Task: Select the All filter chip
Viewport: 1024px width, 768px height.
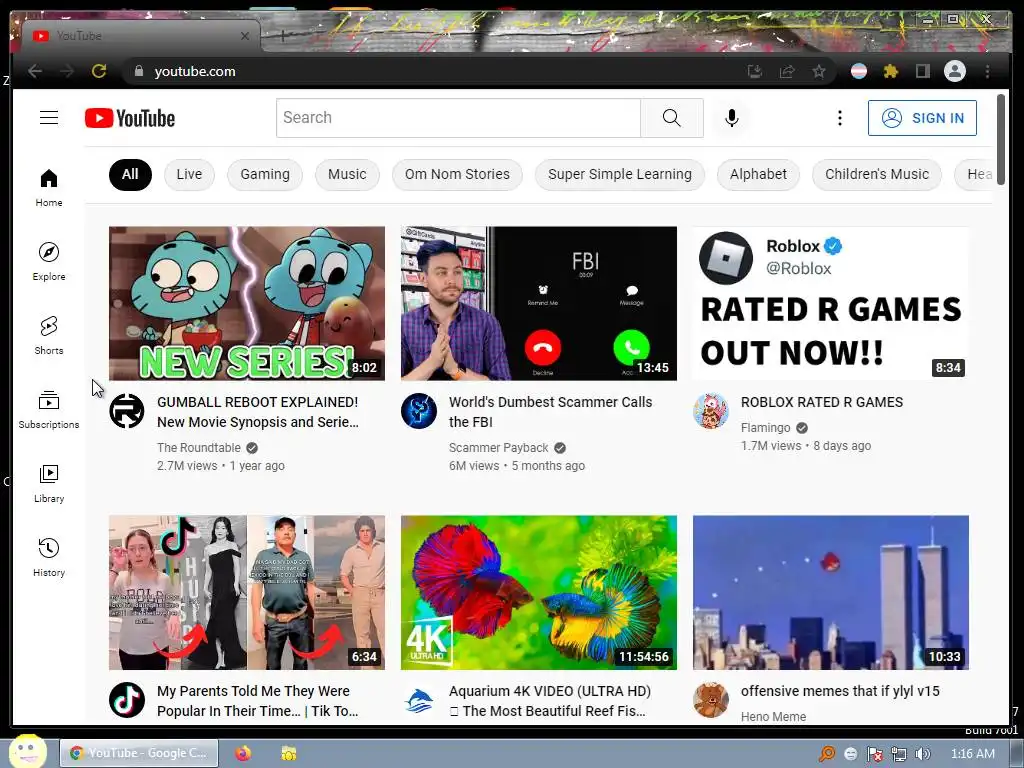Action: 130,174
